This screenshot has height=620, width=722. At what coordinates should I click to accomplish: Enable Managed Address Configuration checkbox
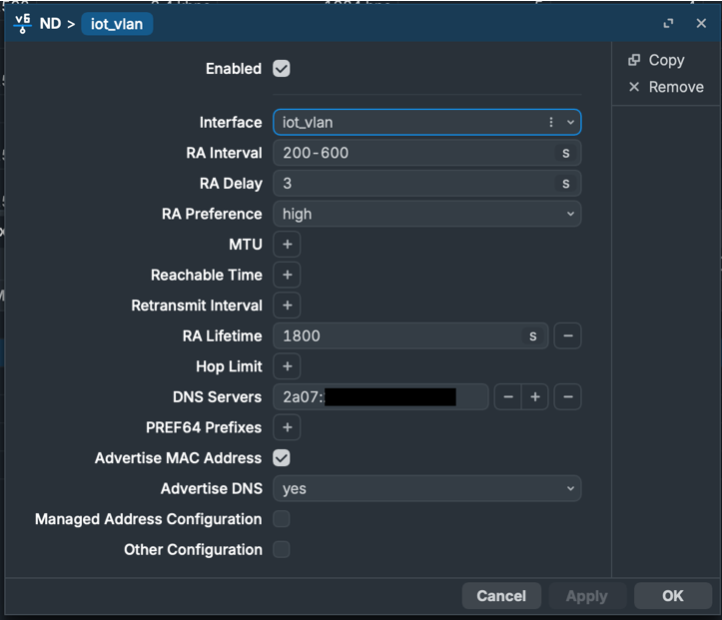(x=281, y=519)
